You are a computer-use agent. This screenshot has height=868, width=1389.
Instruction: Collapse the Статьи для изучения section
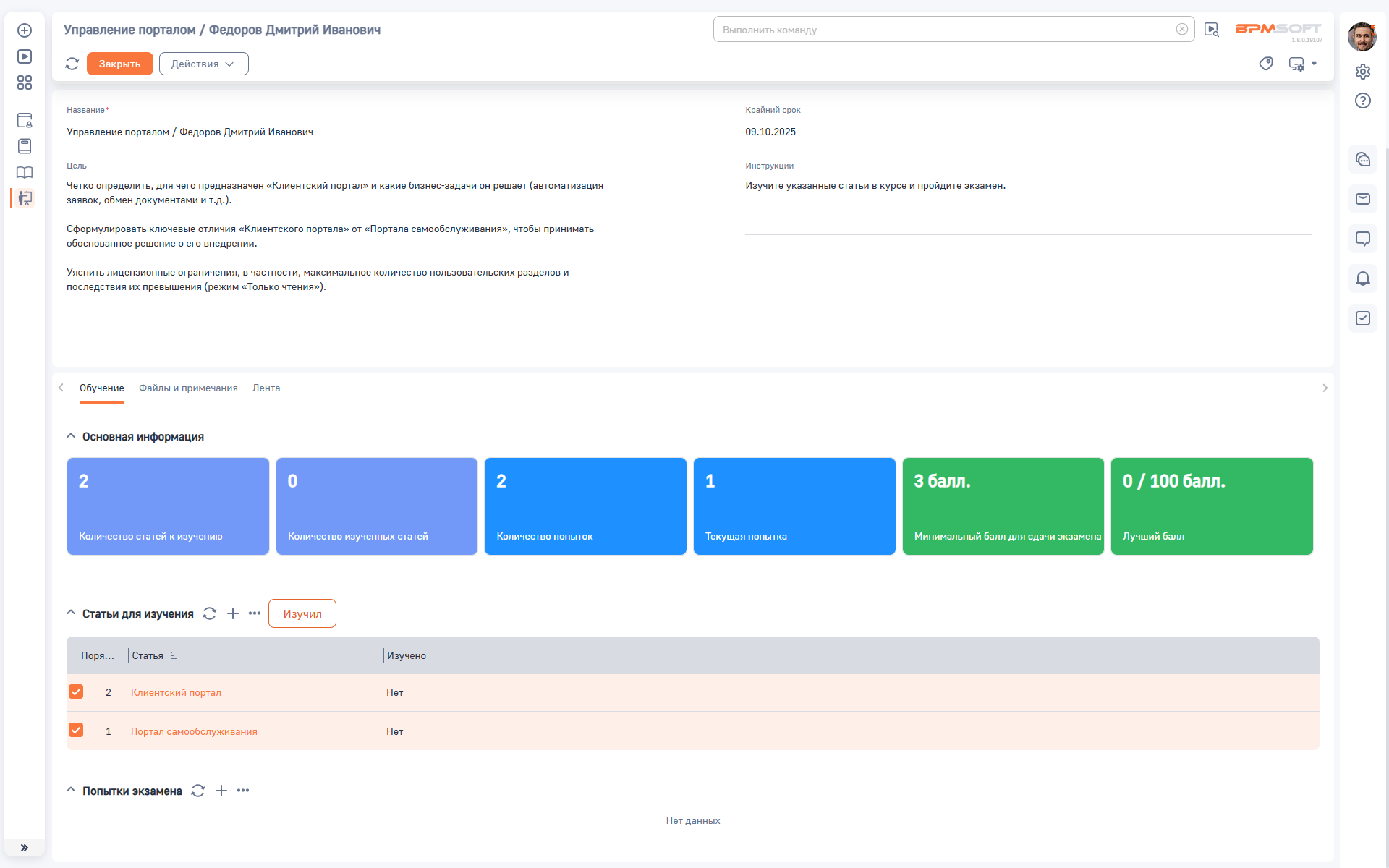(x=71, y=613)
